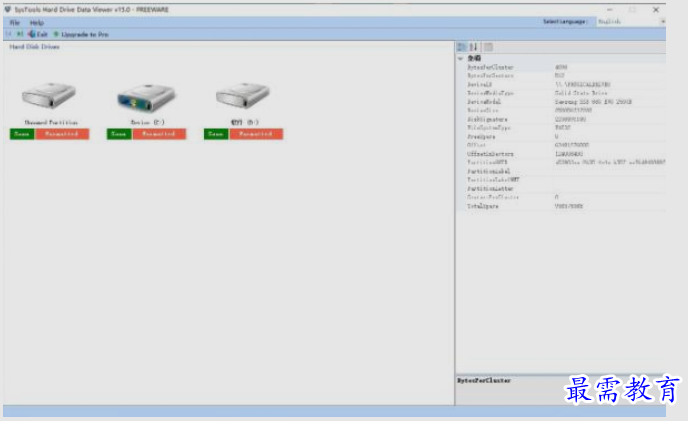
Task: Click Formatted under Unnamed Partition
Action: pyautogui.click(x=62, y=134)
